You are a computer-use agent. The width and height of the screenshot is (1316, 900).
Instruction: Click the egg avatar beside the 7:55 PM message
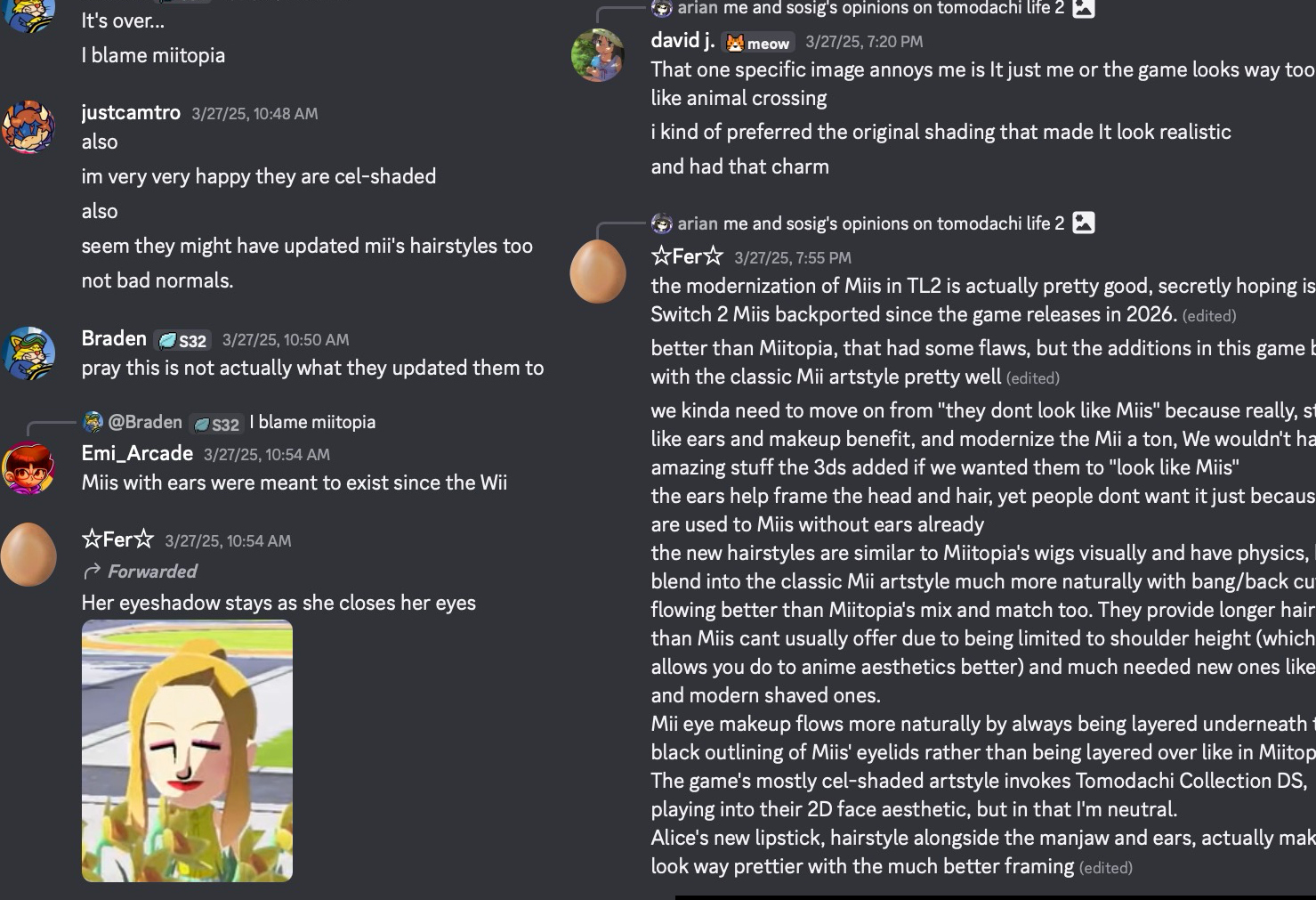tap(597, 272)
